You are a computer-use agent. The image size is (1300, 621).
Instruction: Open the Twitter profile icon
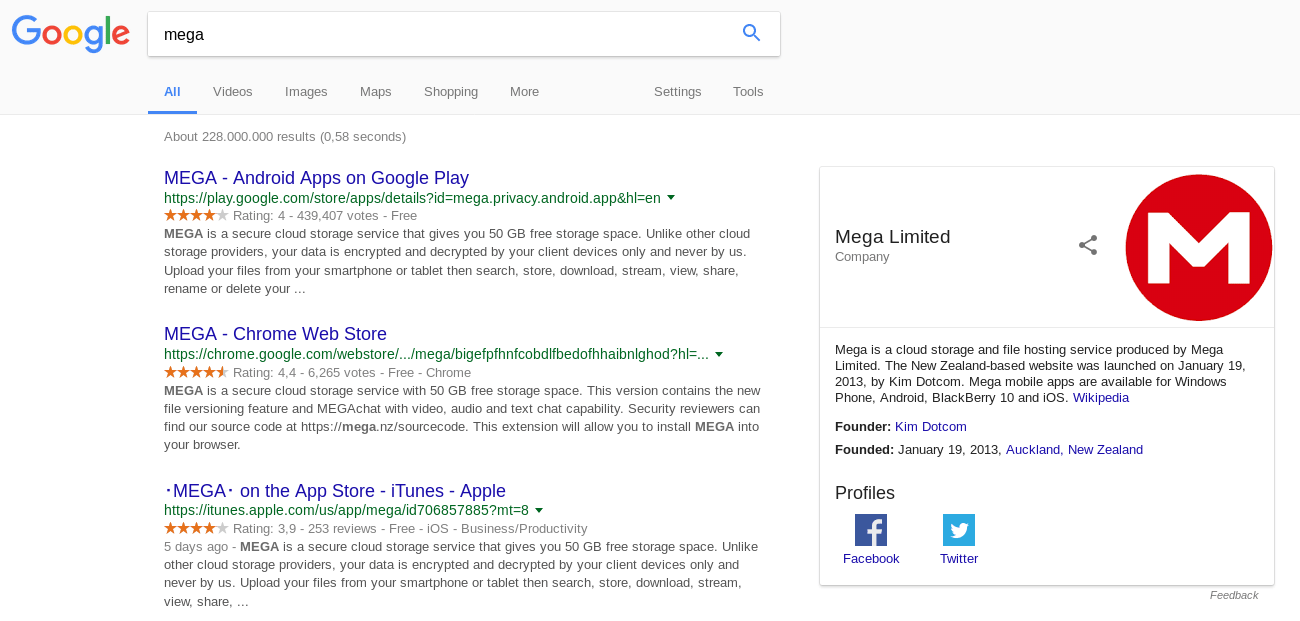point(959,530)
